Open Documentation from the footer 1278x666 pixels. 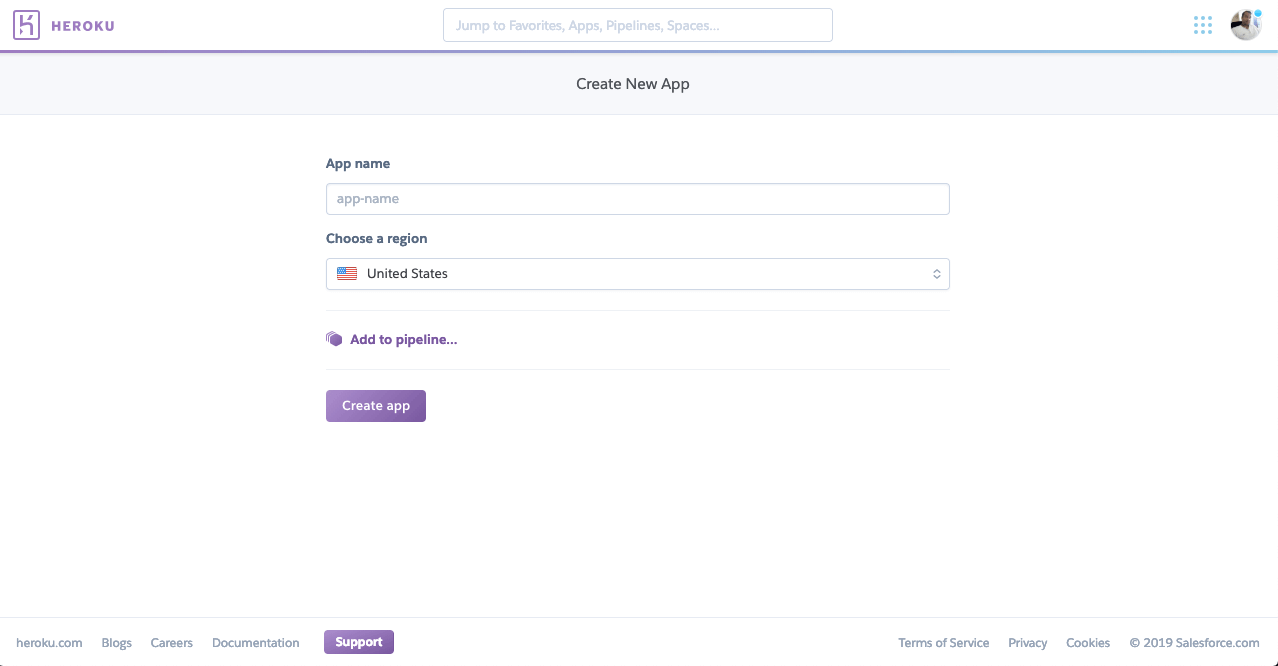[255, 643]
